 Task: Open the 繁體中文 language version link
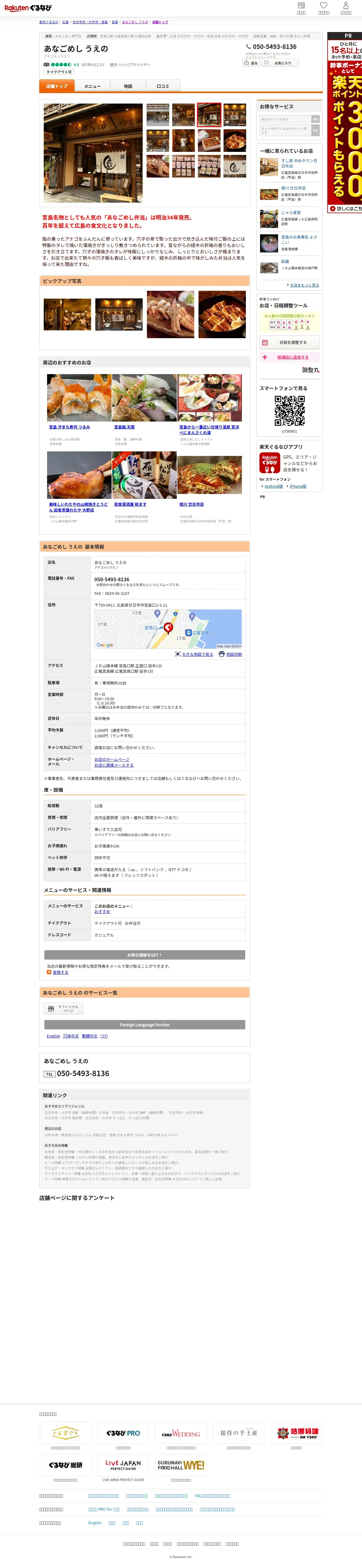pos(89,1036)
